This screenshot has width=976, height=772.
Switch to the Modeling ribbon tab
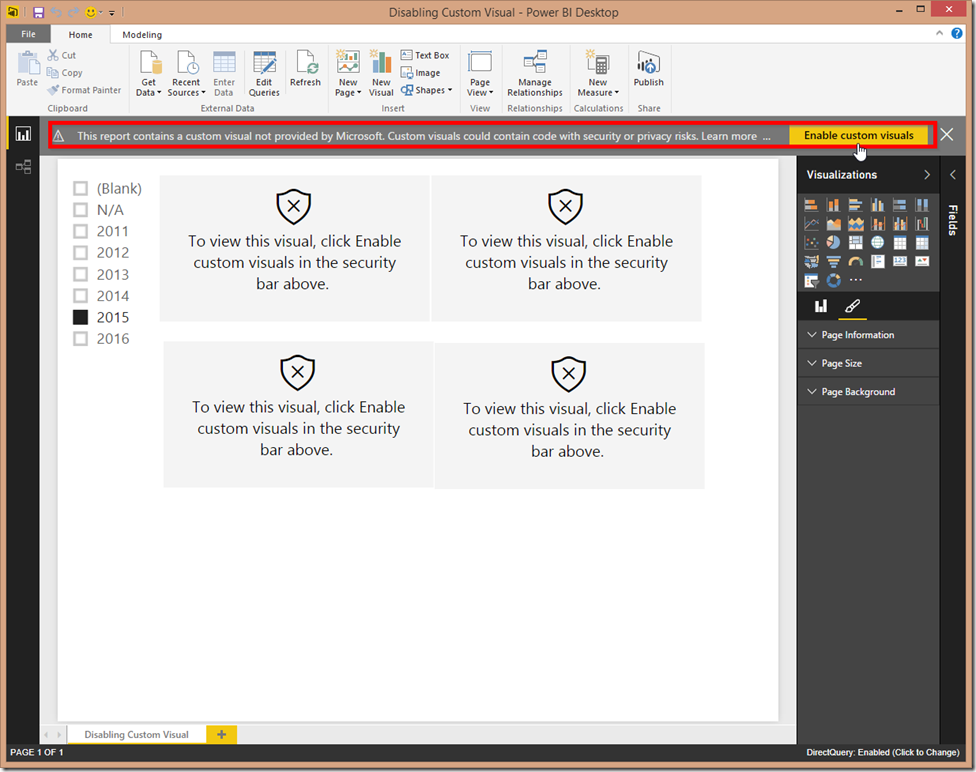coord(142,35)
